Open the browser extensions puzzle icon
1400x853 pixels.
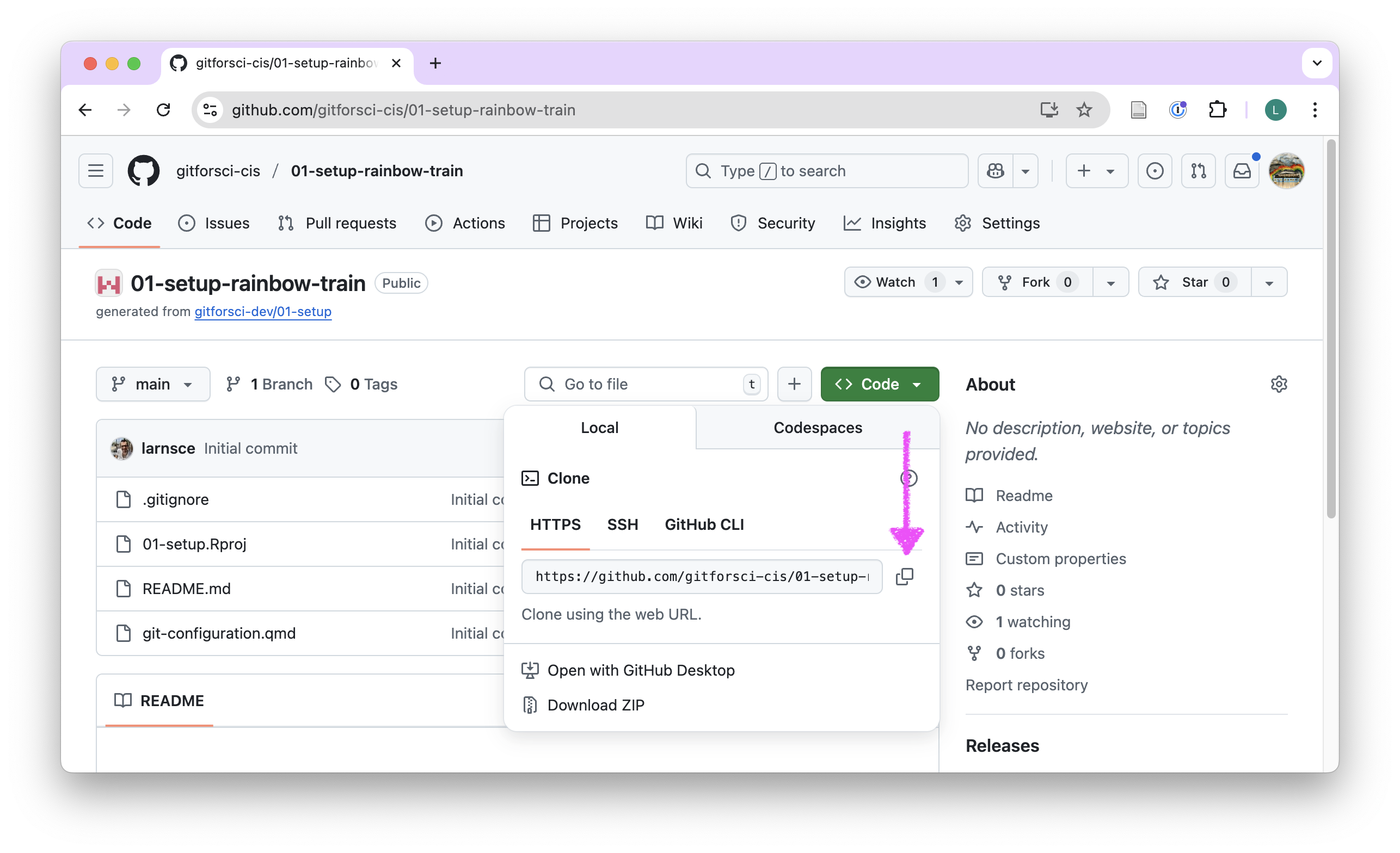(x=1217, y=109)
